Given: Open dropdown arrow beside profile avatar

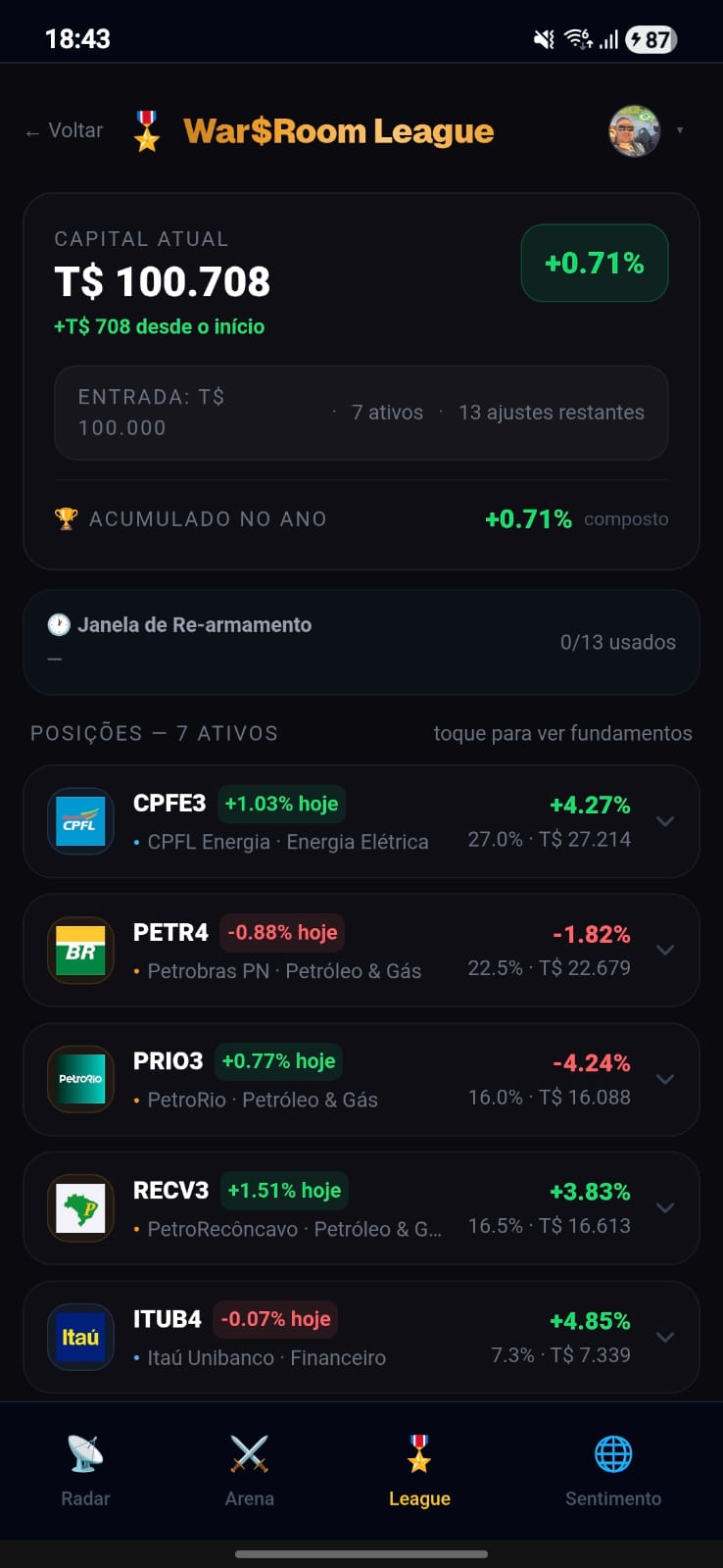Looking at the screenshot, I should (x=680, y=130).
